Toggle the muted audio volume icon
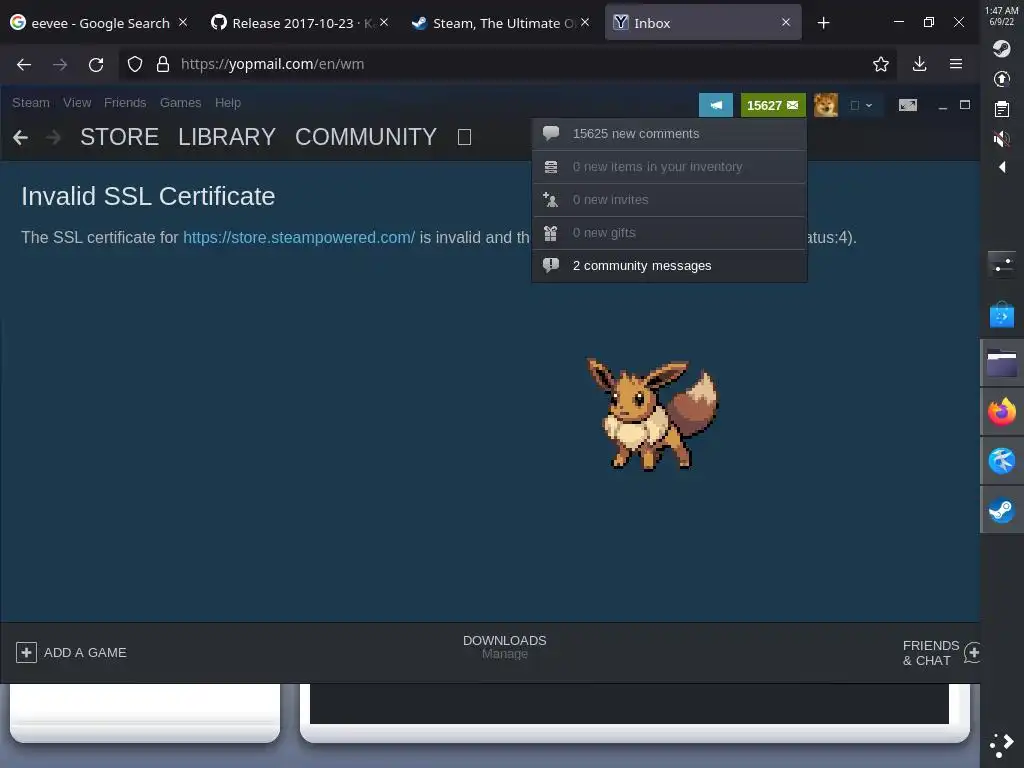Viewport: 1024px width, 768px height. (x=1002, y=138)
